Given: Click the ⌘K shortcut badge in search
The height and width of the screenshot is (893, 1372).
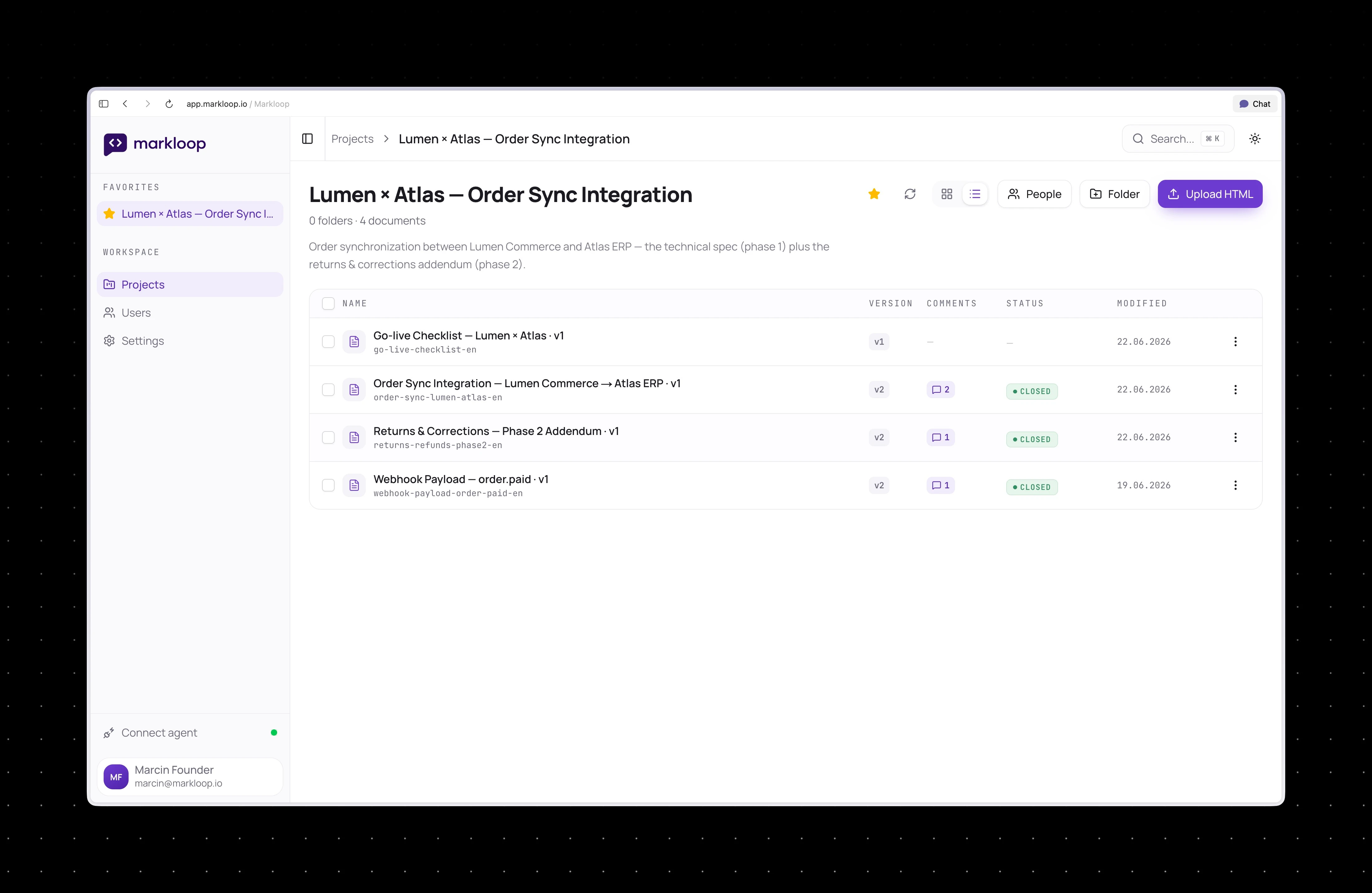Looking at the screenshot, I should [1212, 138].
